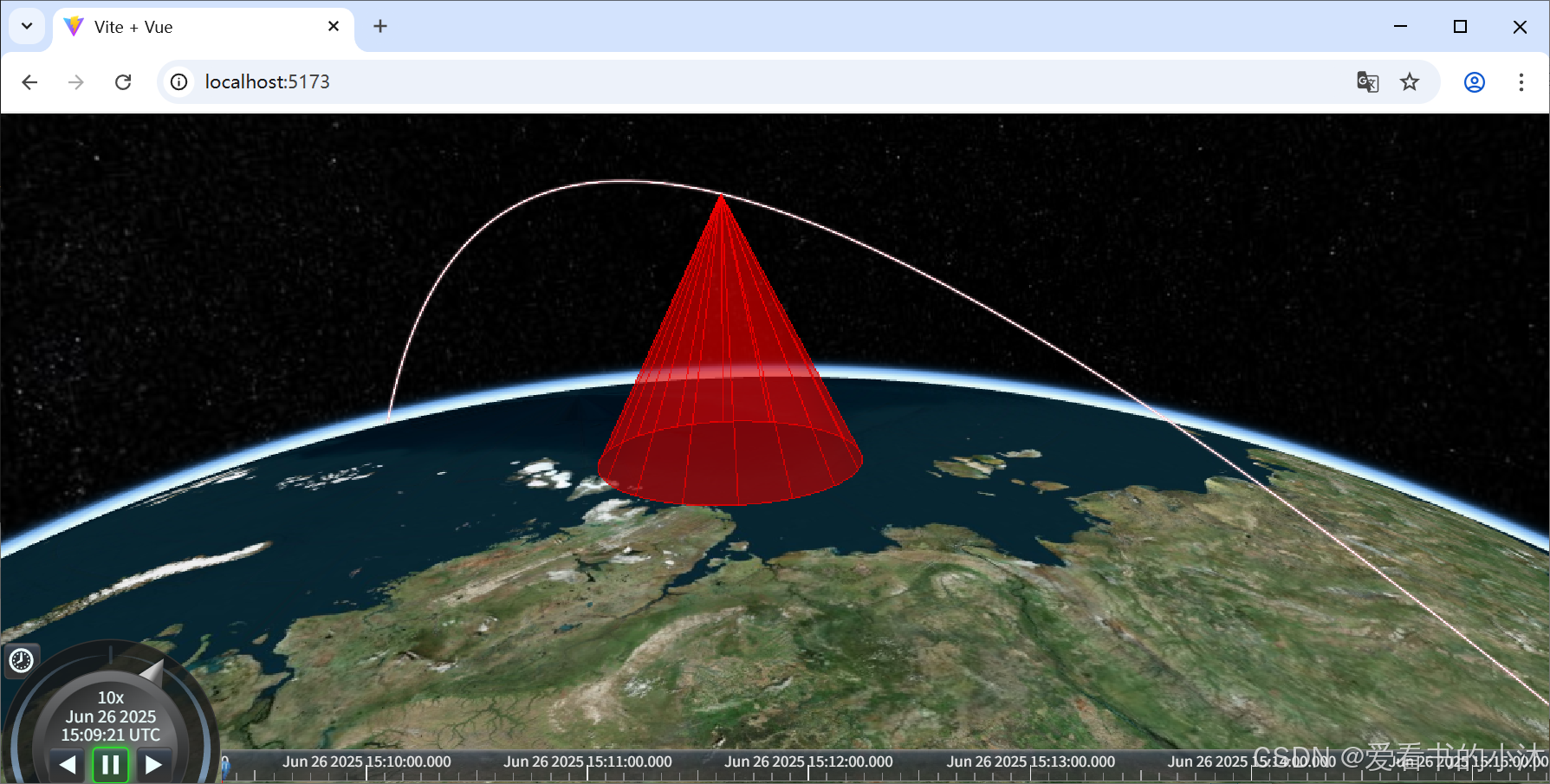Reload the localhost page
The height and width of the screenshot is (784, 1550).
(x=123, y=81)
